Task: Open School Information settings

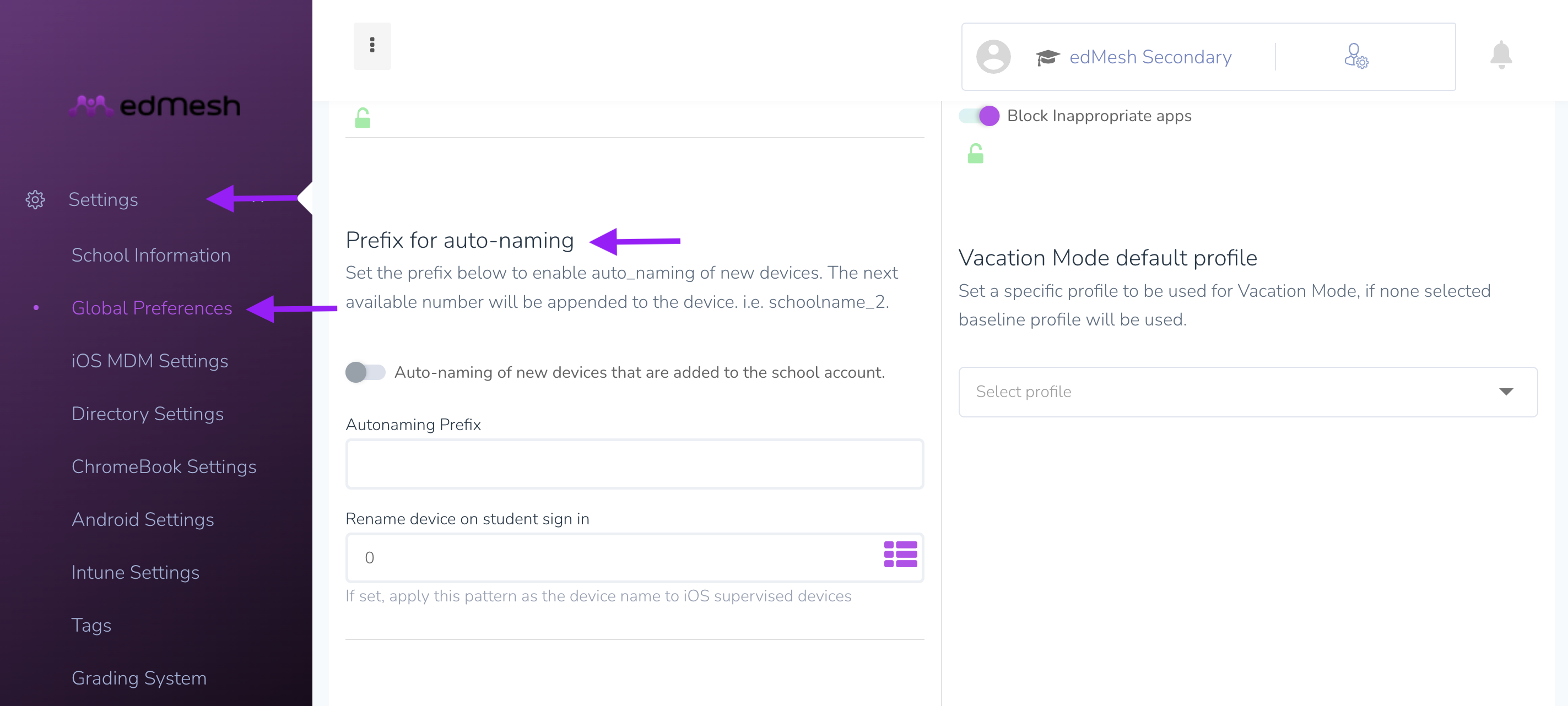Action: 151,255
